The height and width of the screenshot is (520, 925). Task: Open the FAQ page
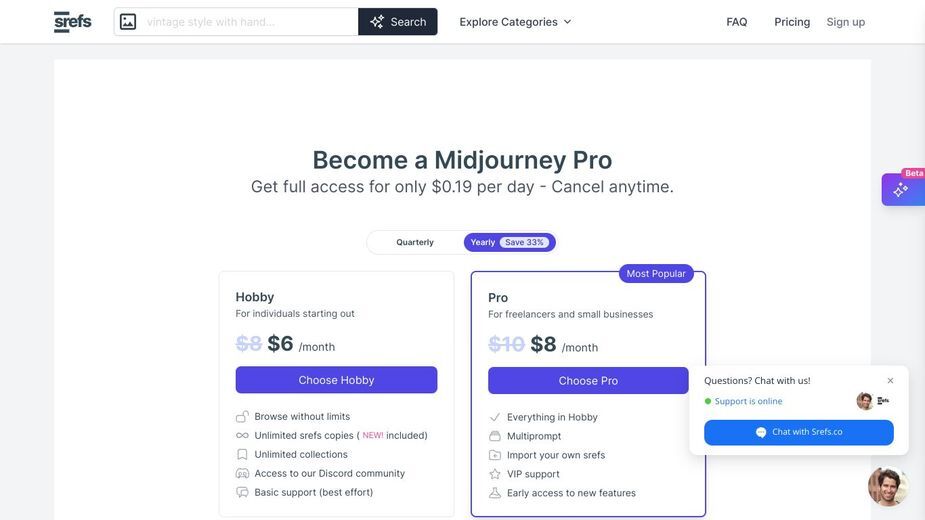(736, 22)
